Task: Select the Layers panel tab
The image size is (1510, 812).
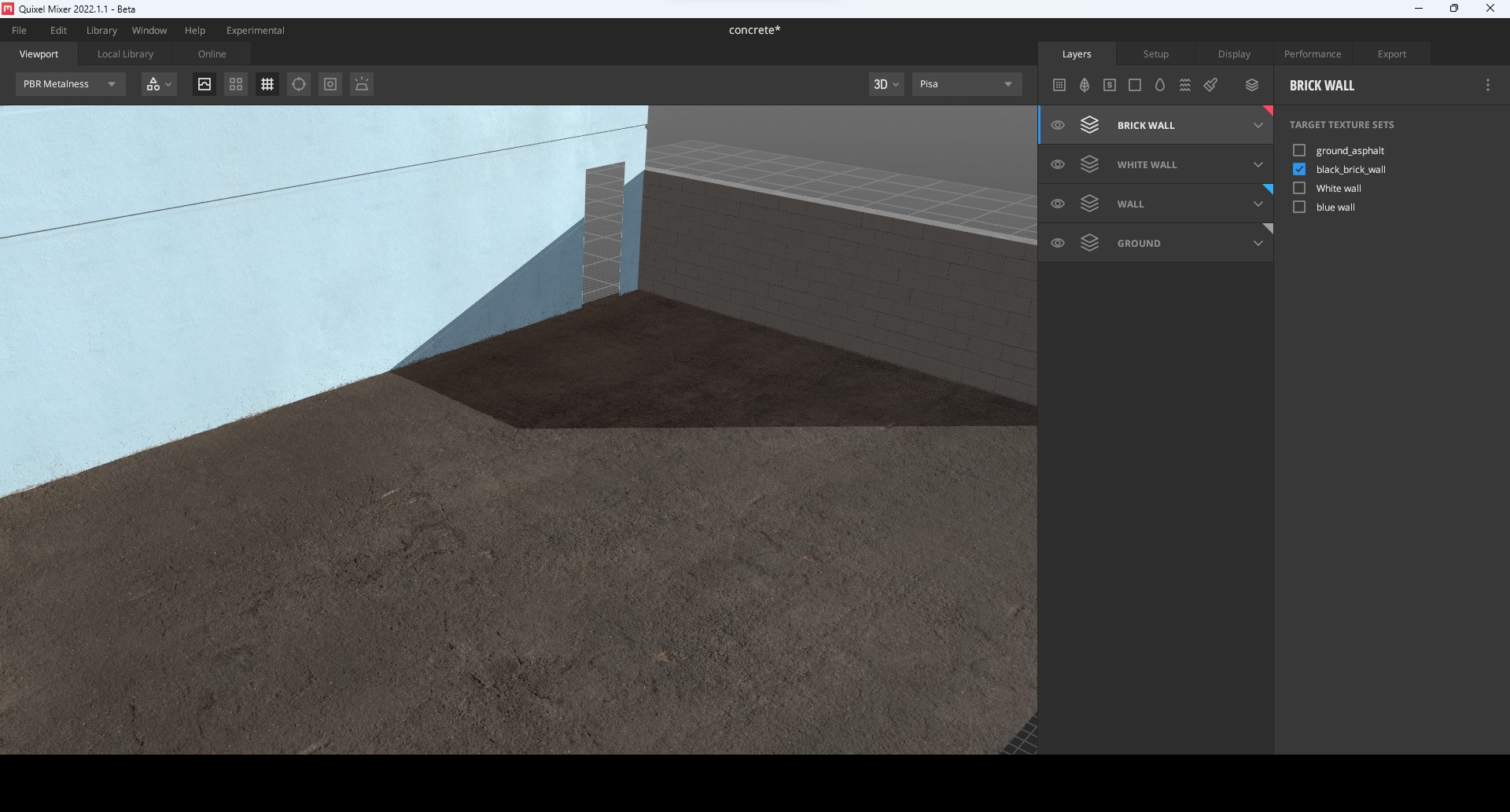Action: 1077,53
